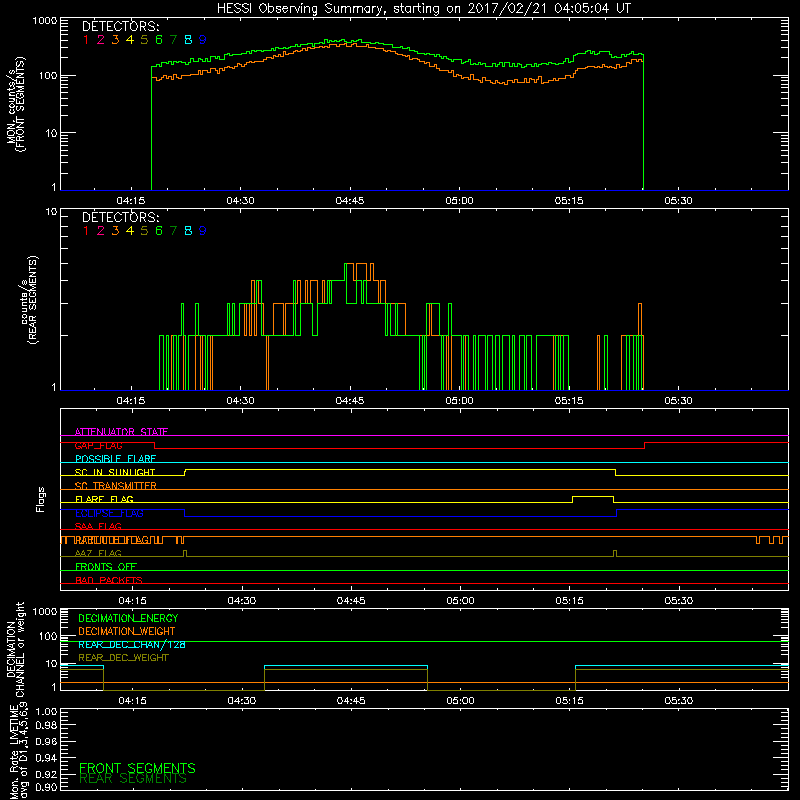Click the REAR_DEC_WEIGHT legend label
The height and width of the screenshot is (800, 800).
coord(123,658)
